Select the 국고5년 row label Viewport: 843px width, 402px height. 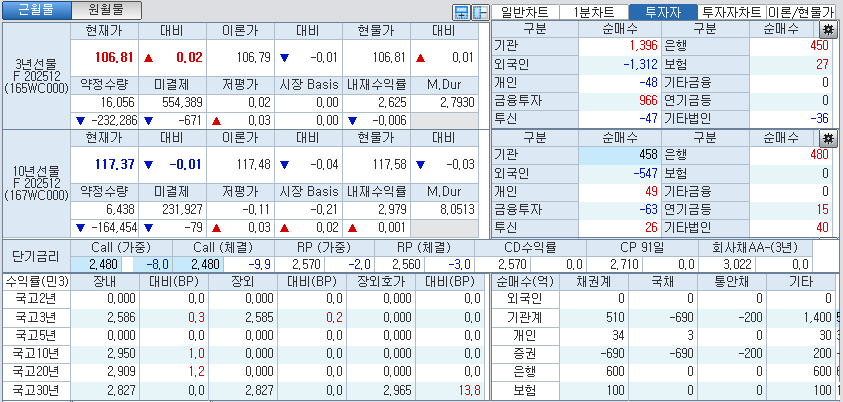(x=36, y=335)
